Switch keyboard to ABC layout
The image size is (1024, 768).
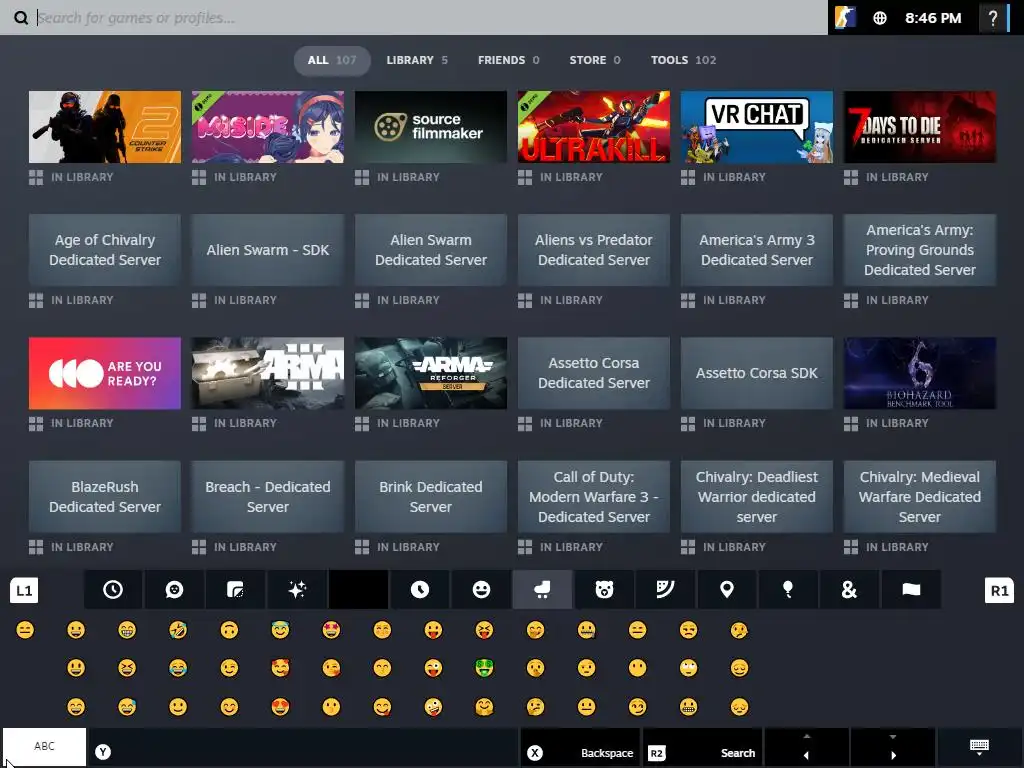coord(44,746)
